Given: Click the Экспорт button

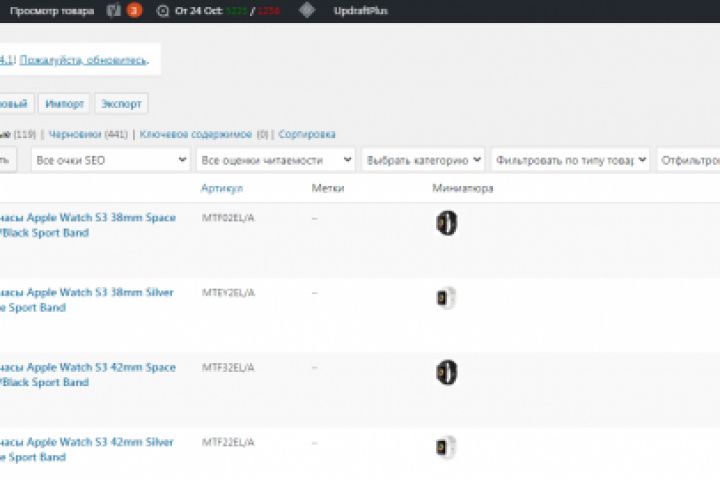Looking at the screenshot, I should [x=121, y=103].
